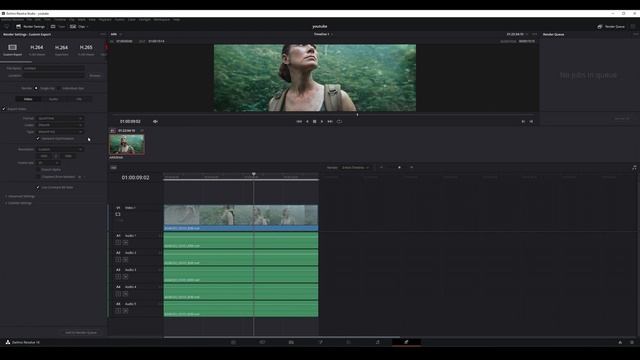Viewport: 640px width, 360px height.
Task: Open the Workspace menu
Action: [x=162, y=20]
